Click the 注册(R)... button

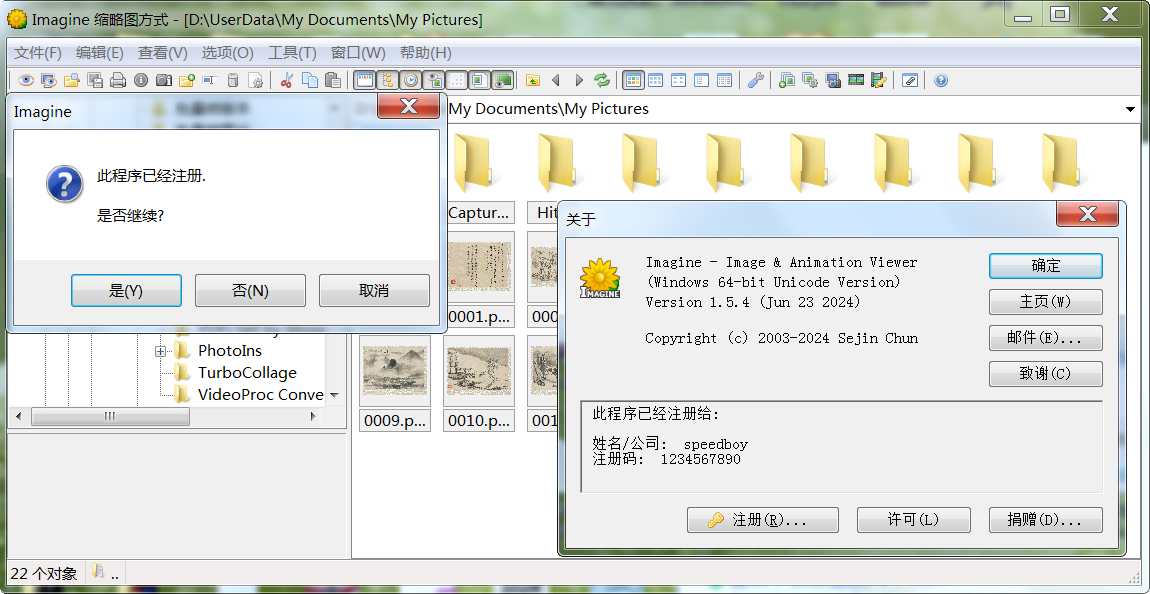tap(763, 520)
